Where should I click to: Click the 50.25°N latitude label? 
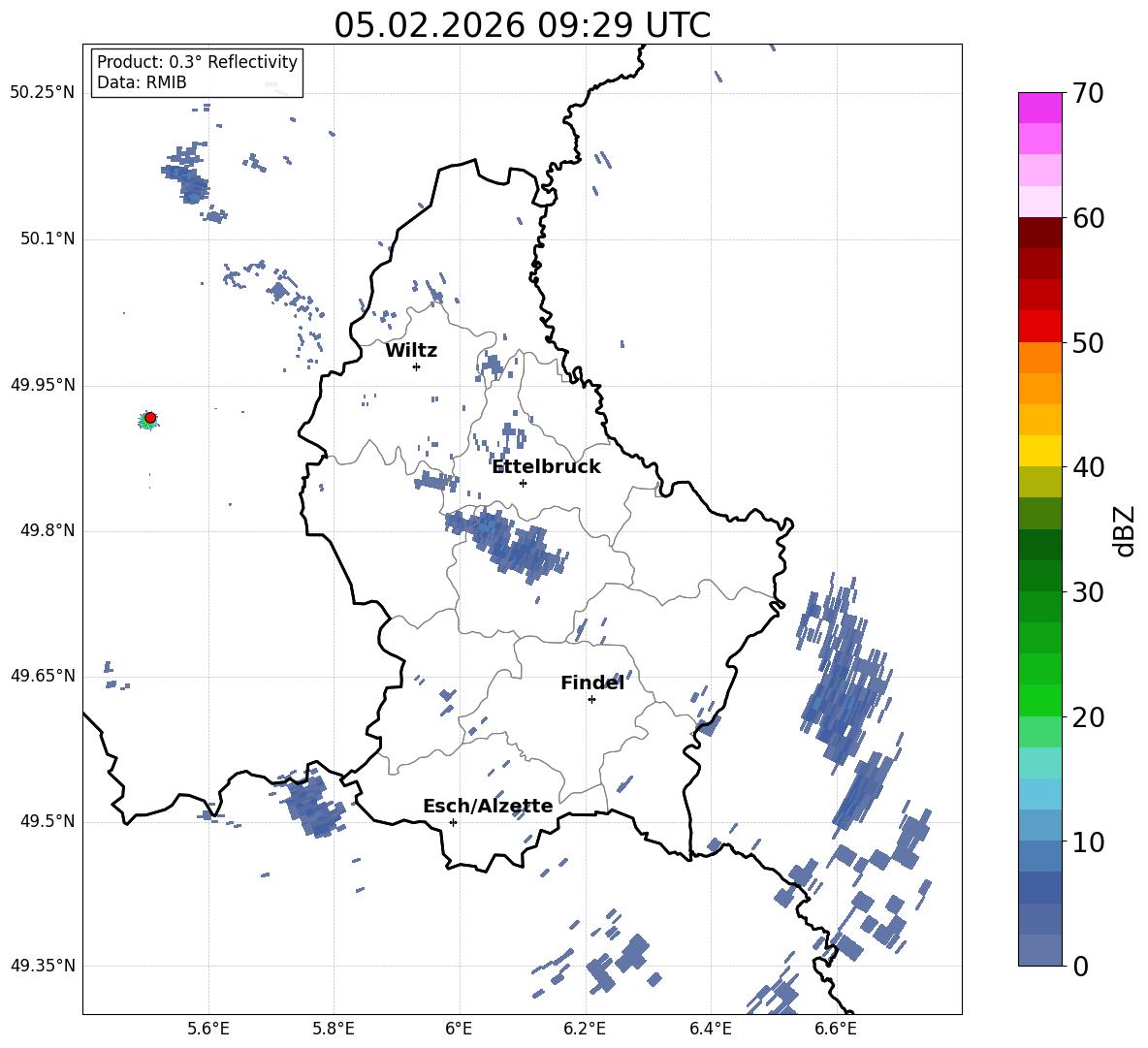coord(43,92)
